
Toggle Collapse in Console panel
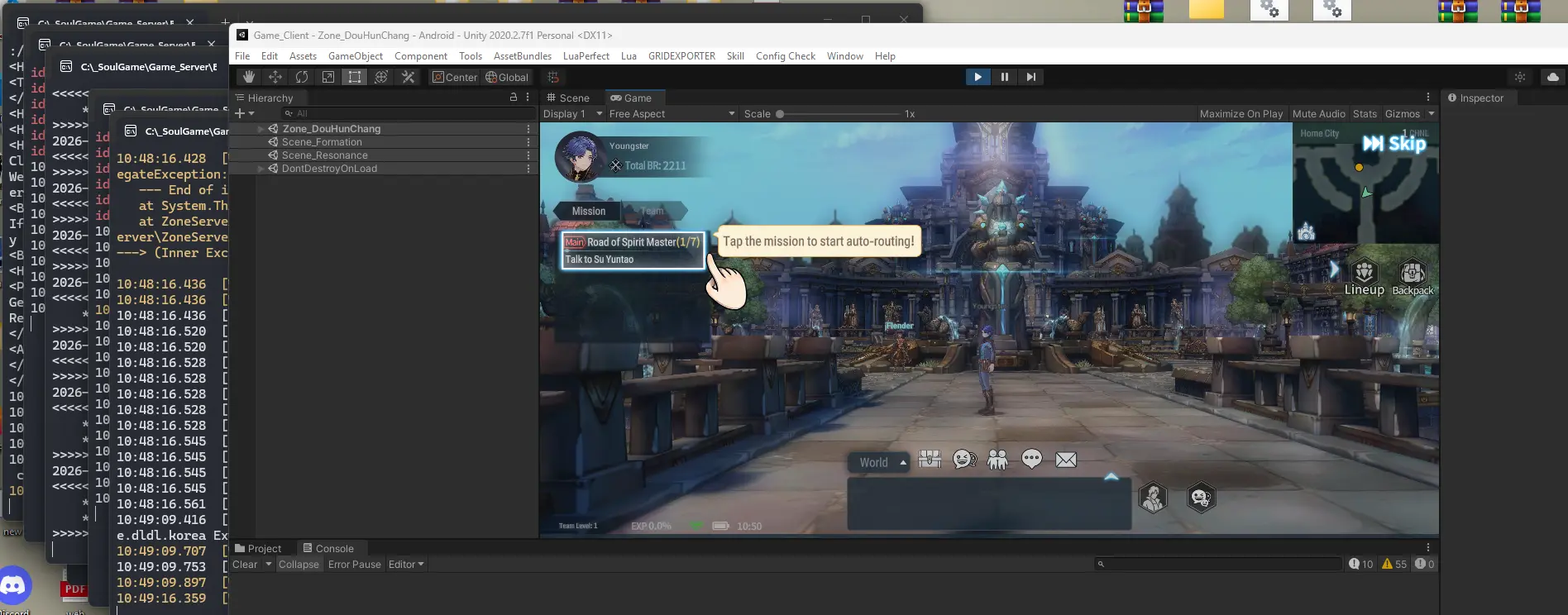(x=299, y=565)
